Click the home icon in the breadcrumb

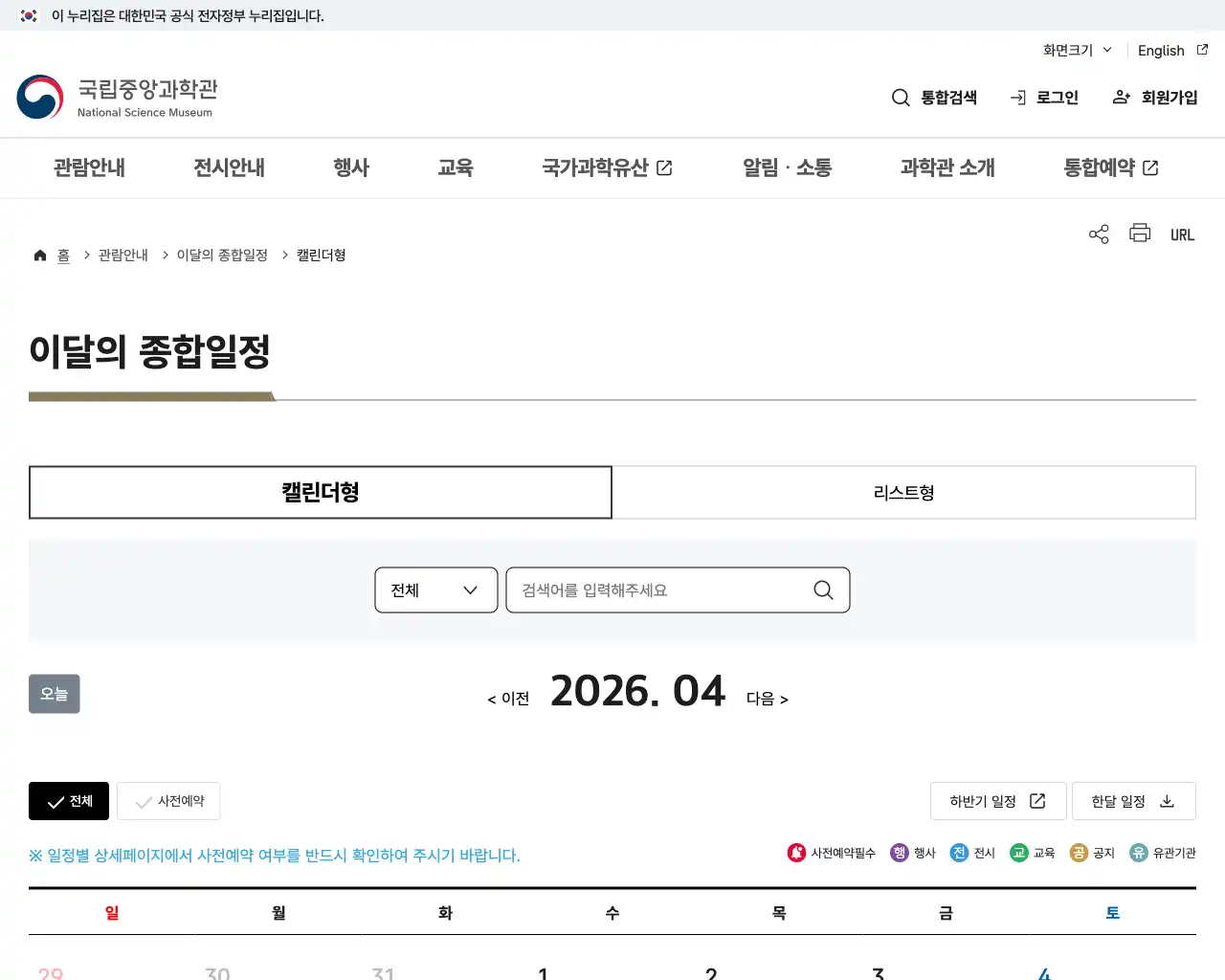click(x=39, y=255)
